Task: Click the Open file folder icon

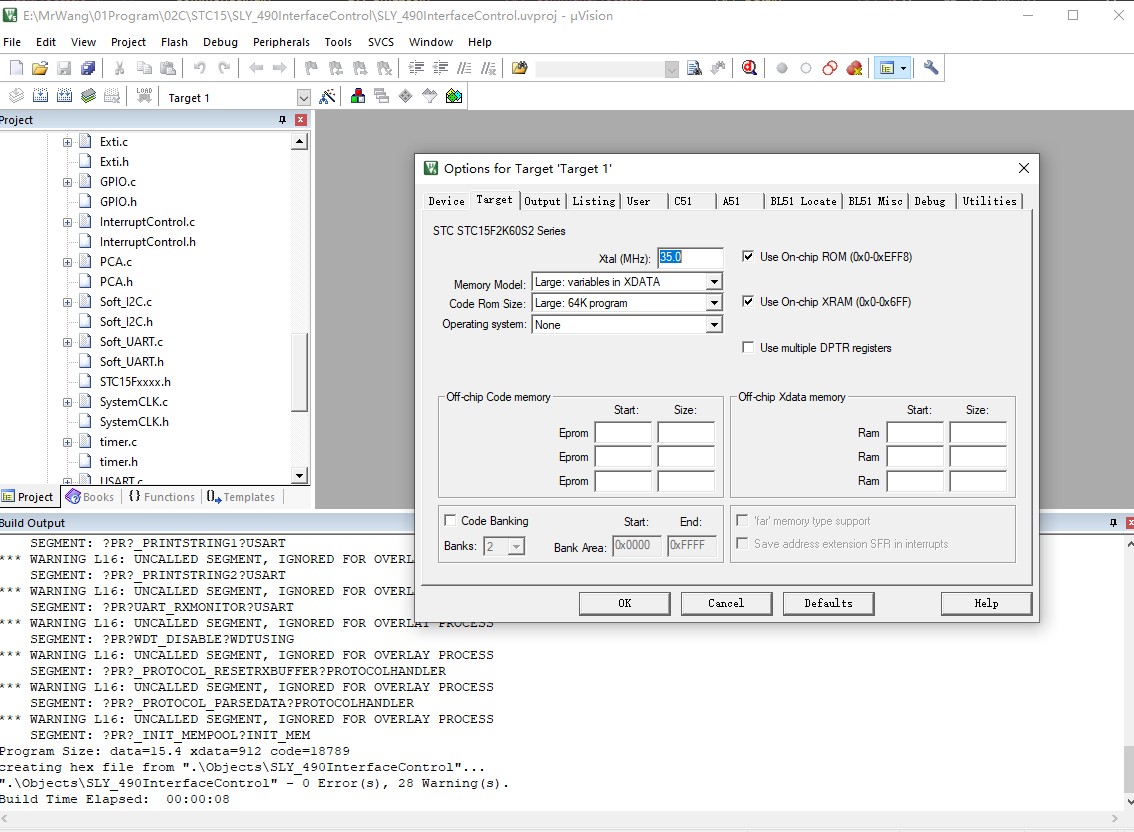Action: [40, 68]
